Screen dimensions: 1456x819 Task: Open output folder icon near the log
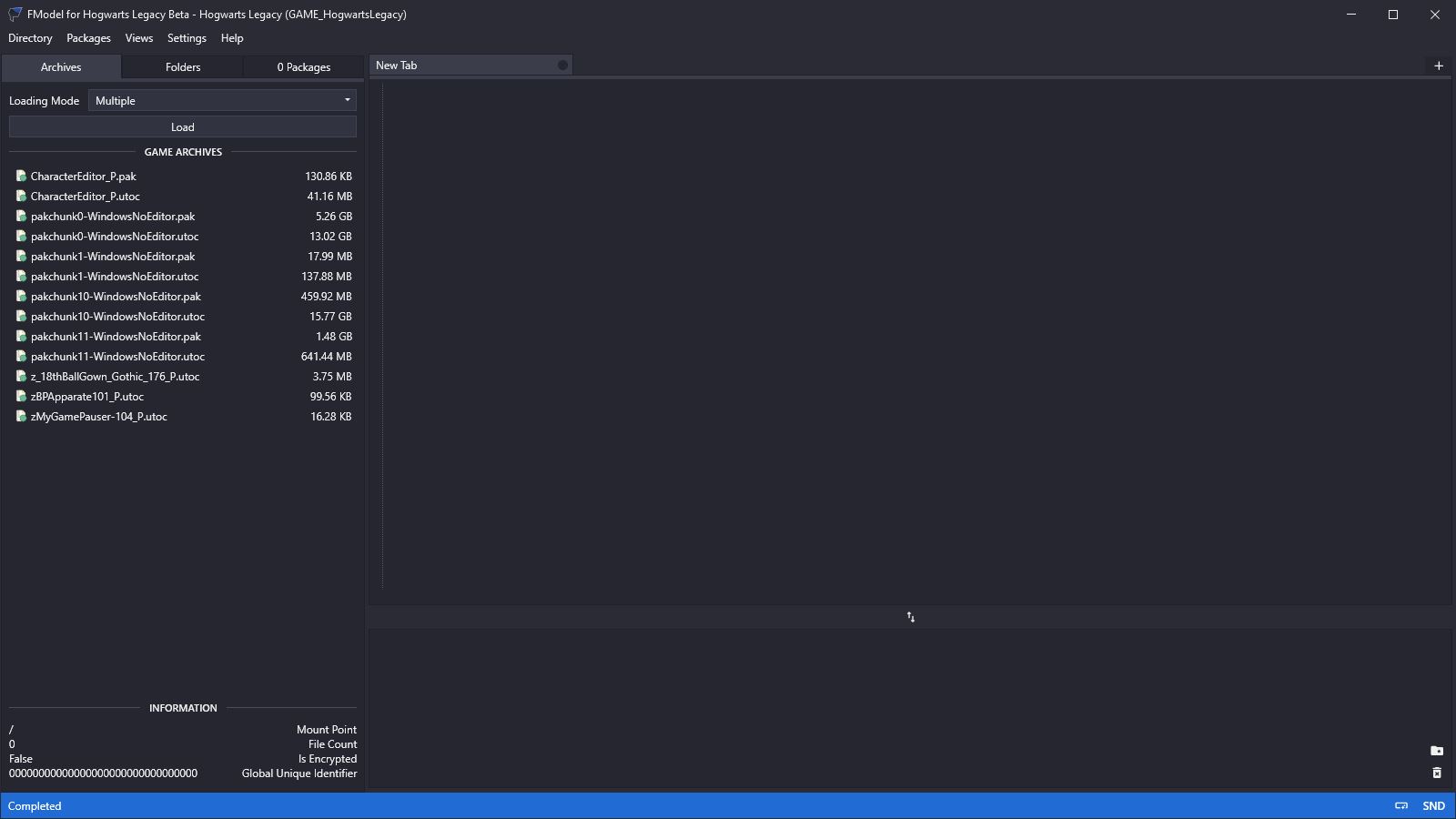(x=1437, y=751)
